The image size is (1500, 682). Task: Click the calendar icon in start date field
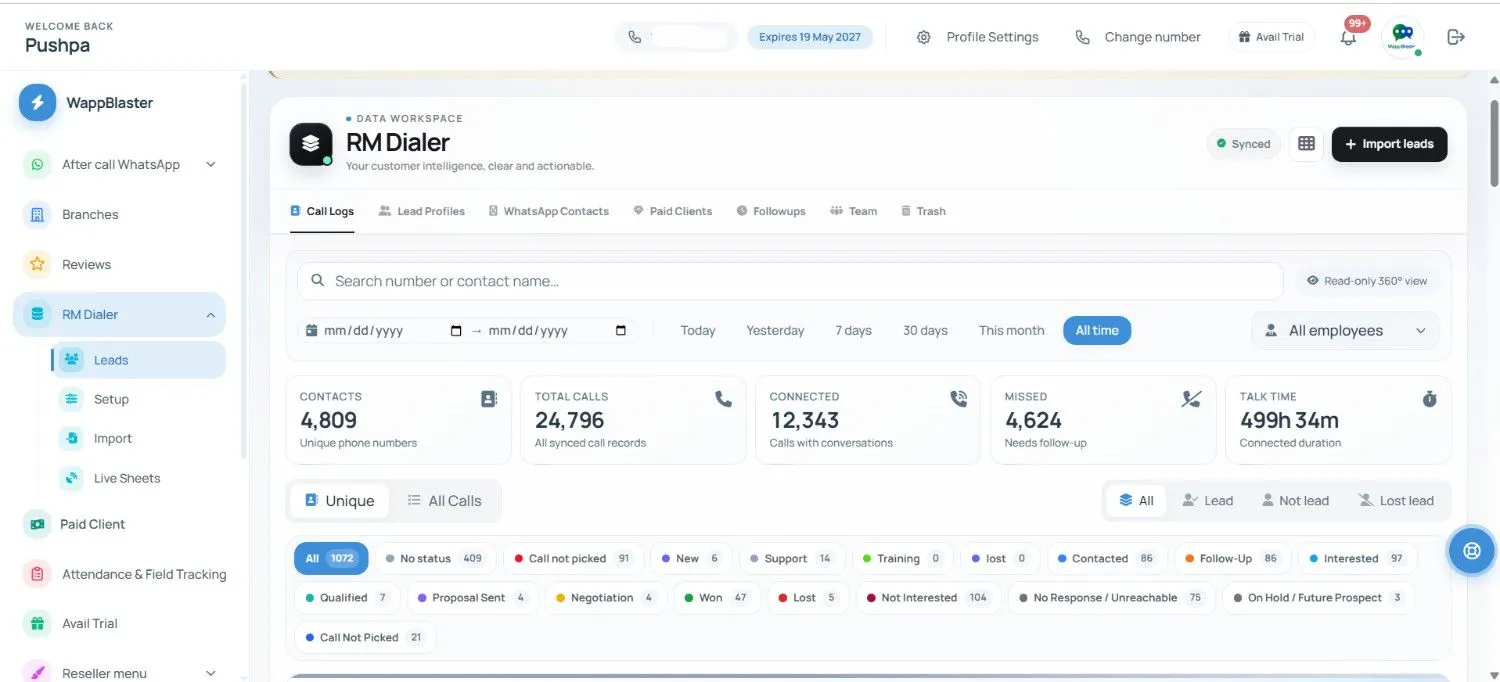(x=456, y=331)
